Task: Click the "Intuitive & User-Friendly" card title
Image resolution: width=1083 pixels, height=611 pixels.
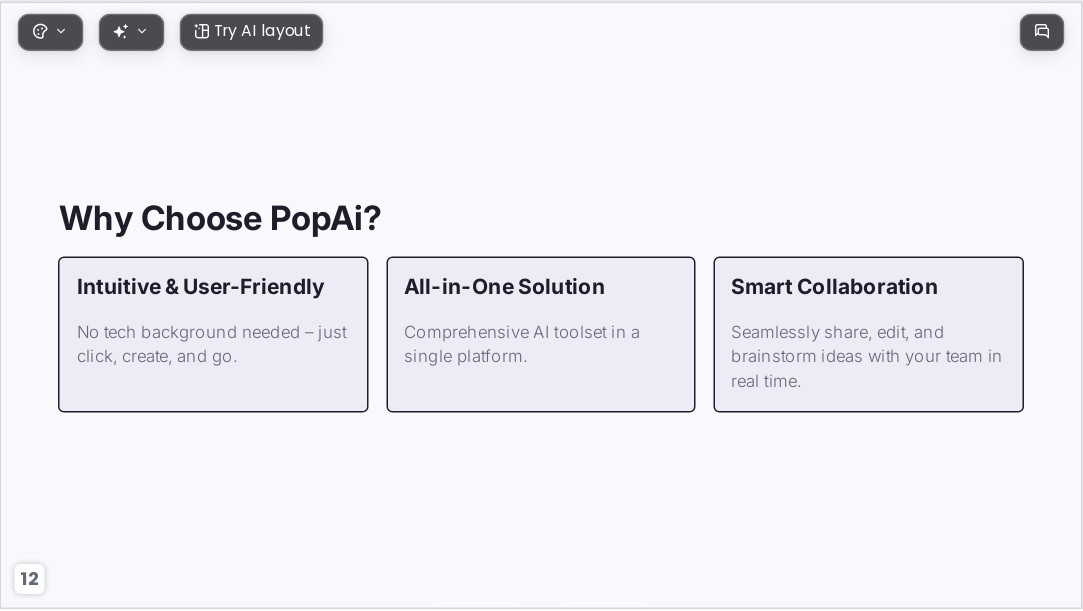Action: 200,287
